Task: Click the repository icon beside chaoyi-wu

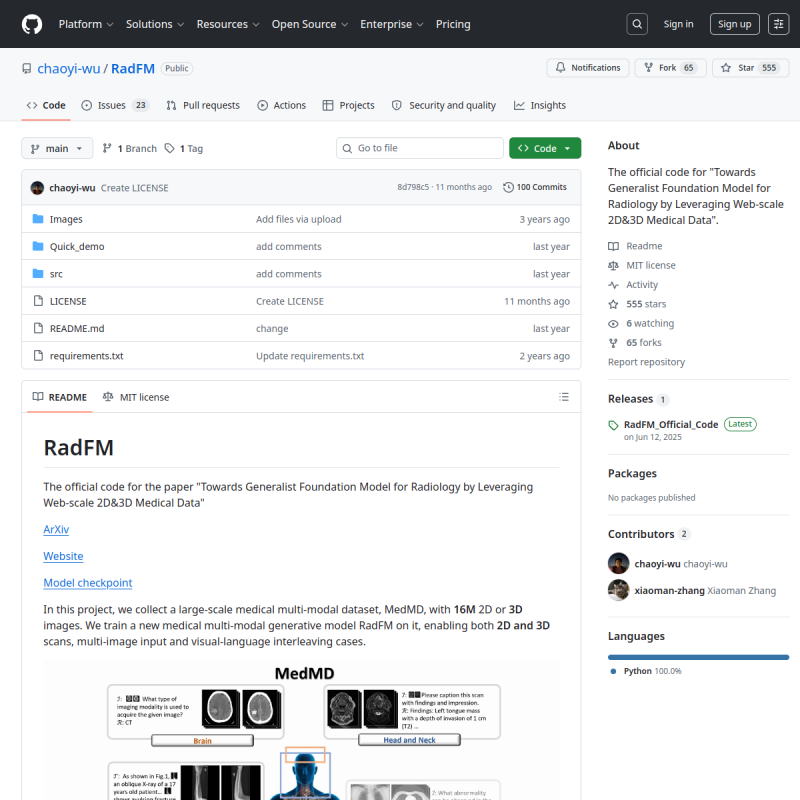Action: click(27, 68)
